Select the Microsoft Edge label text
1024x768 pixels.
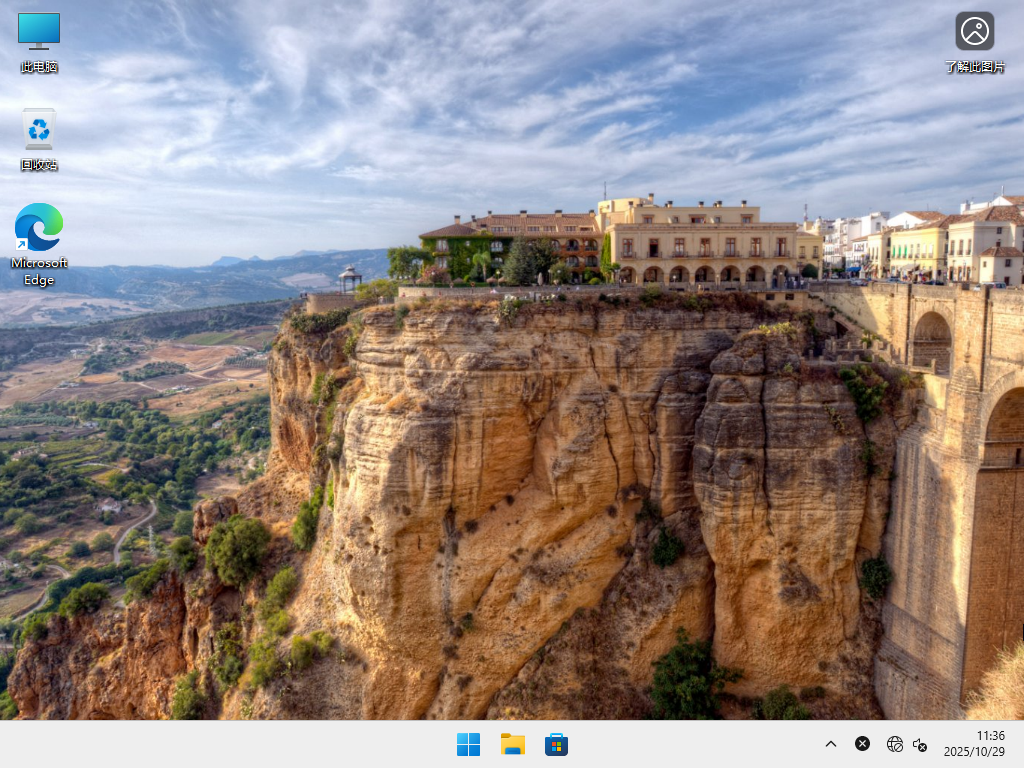(x=38, y=271)
